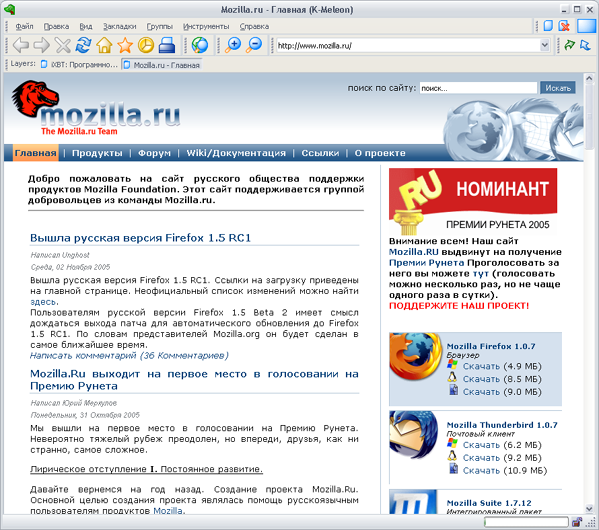Print the page with the printer icon
Image resolution: width=599 pixels, height=530 pixels.
[167, 45]
